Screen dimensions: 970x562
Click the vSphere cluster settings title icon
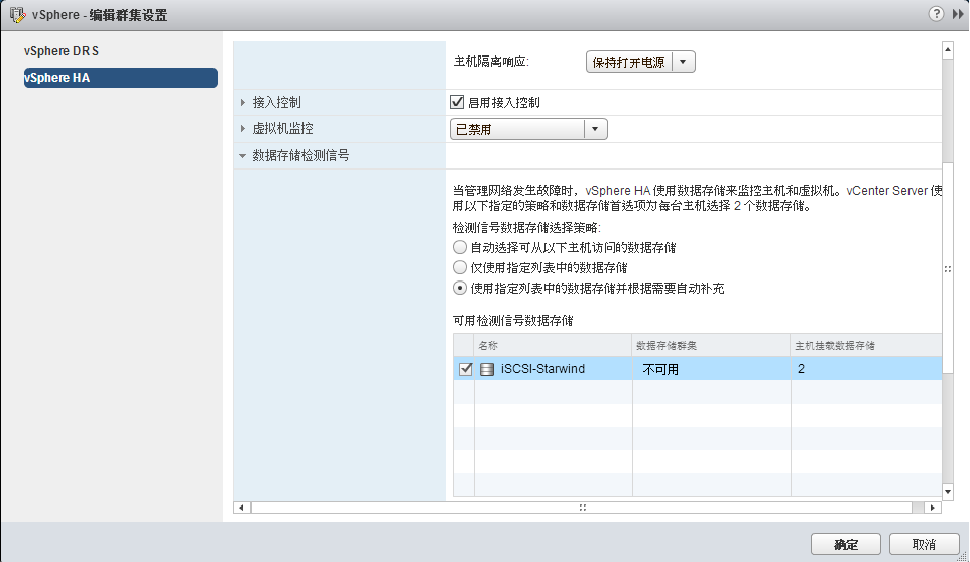pyautogui.click(x=17, y=15)
